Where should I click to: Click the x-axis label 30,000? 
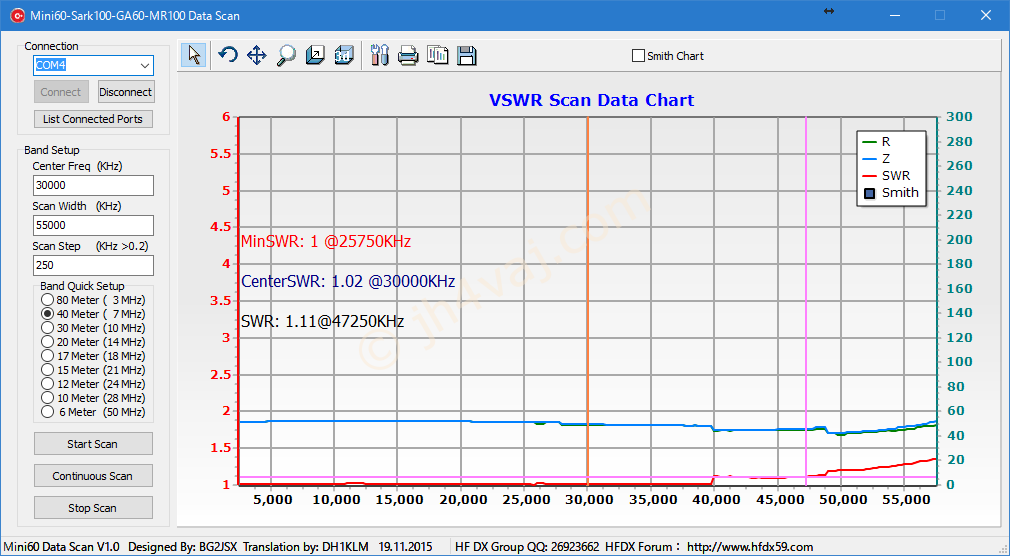click(587, 500)
